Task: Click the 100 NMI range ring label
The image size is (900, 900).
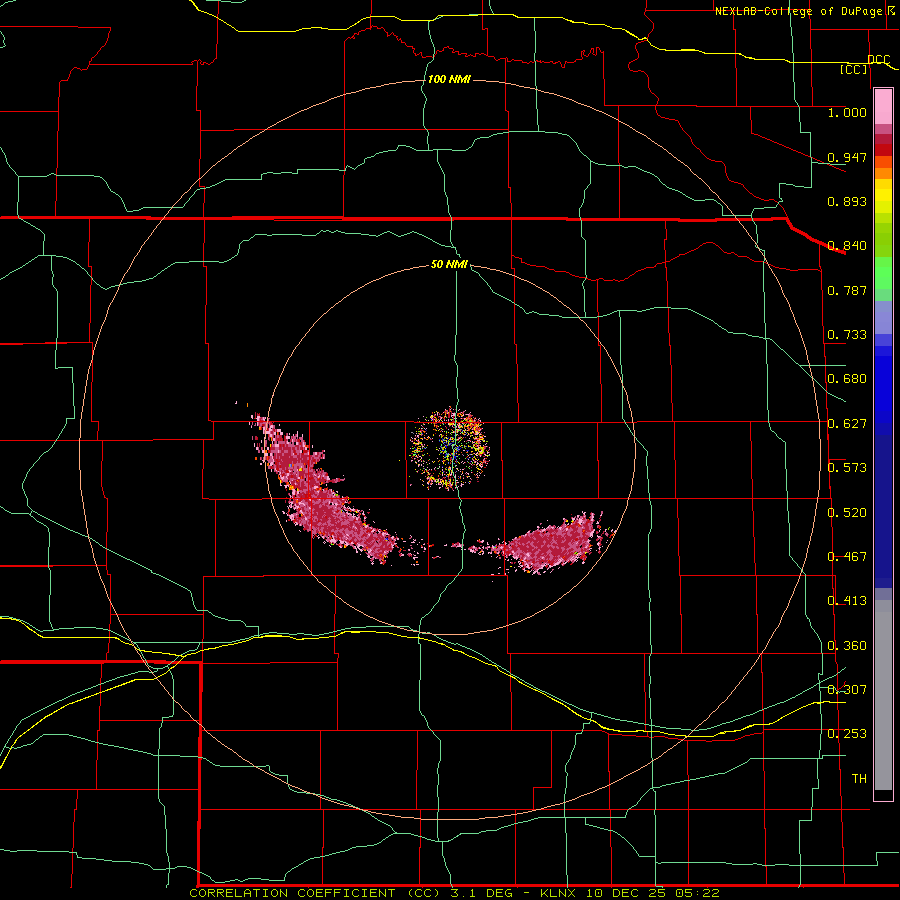Action: pos(449,79)
